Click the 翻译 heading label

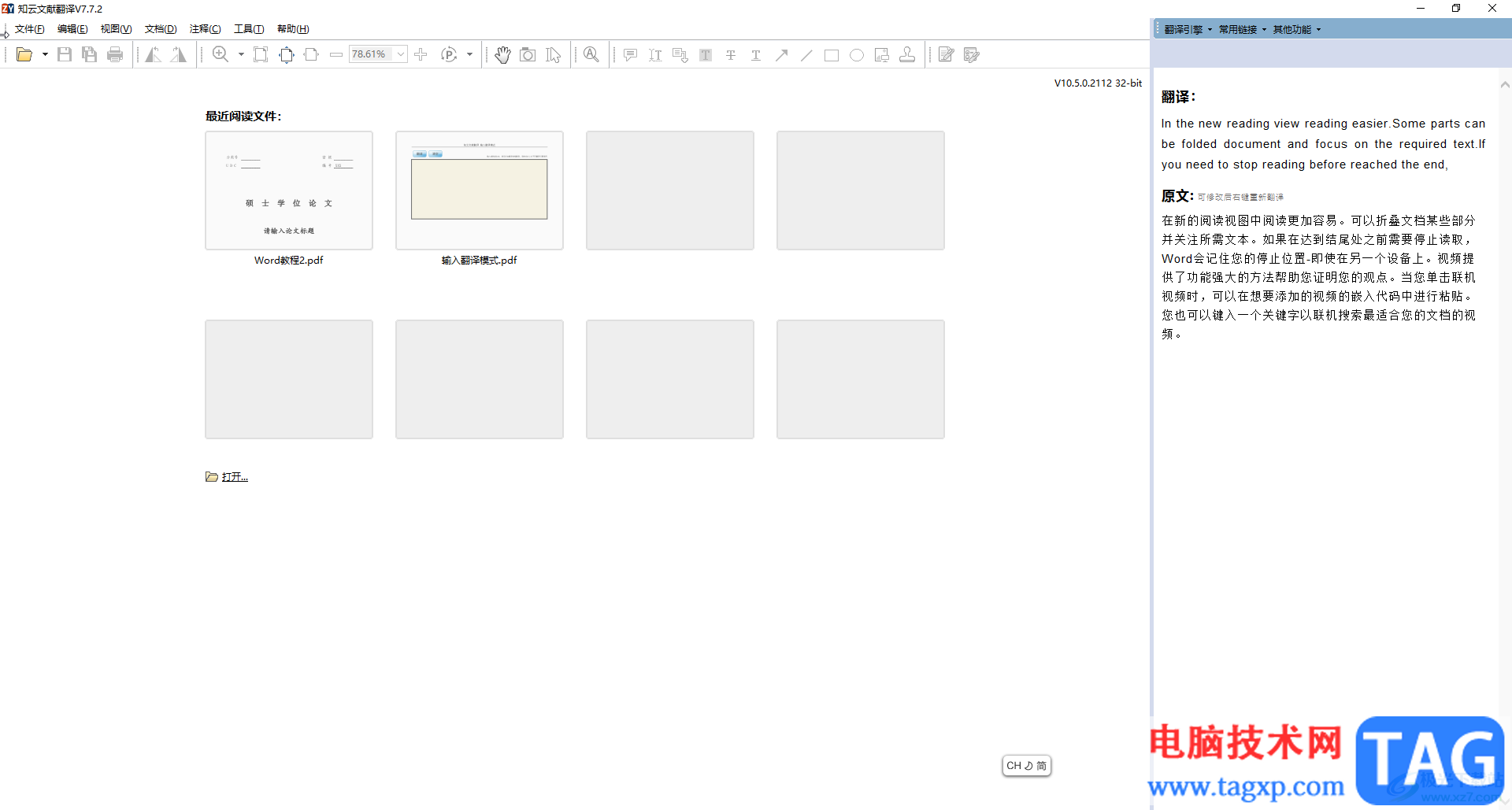(x=1178, y=97)
